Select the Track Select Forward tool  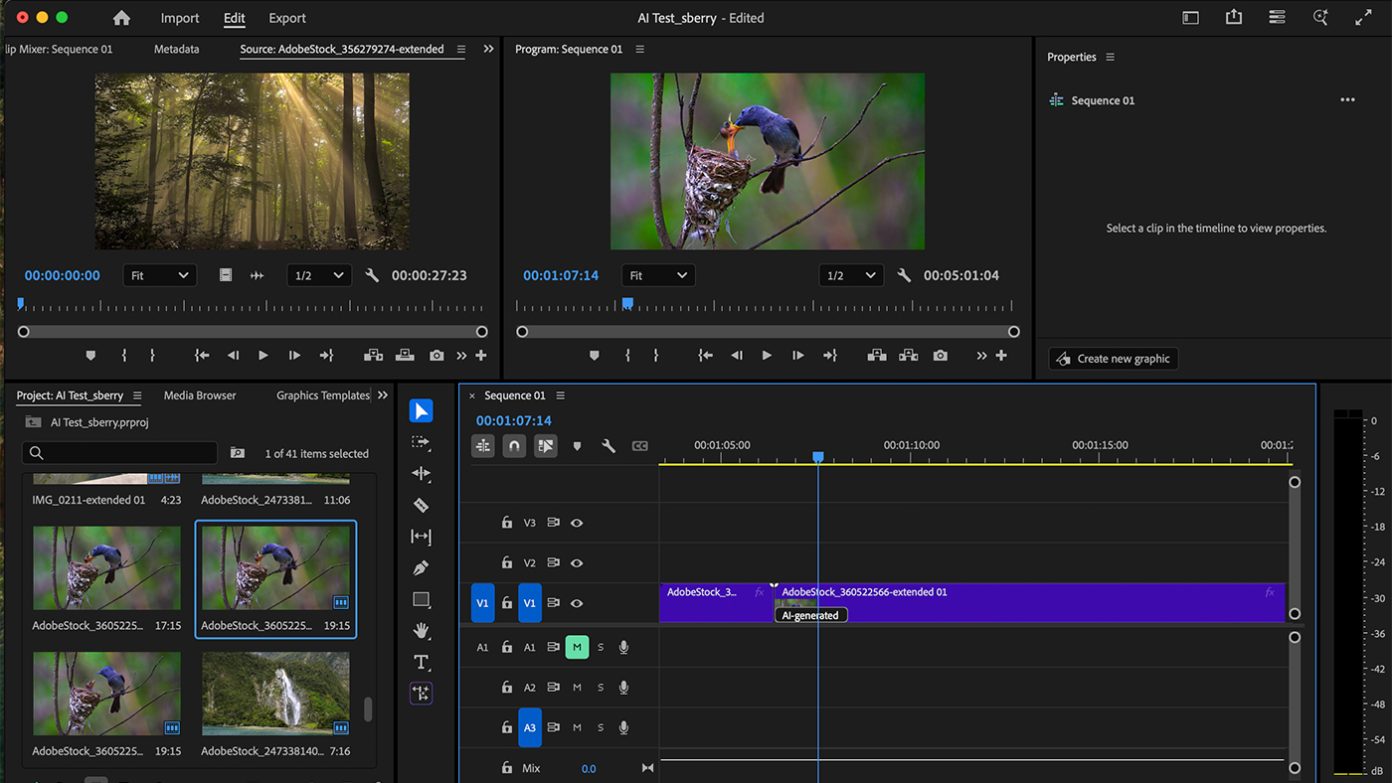(x=420, y=443)
